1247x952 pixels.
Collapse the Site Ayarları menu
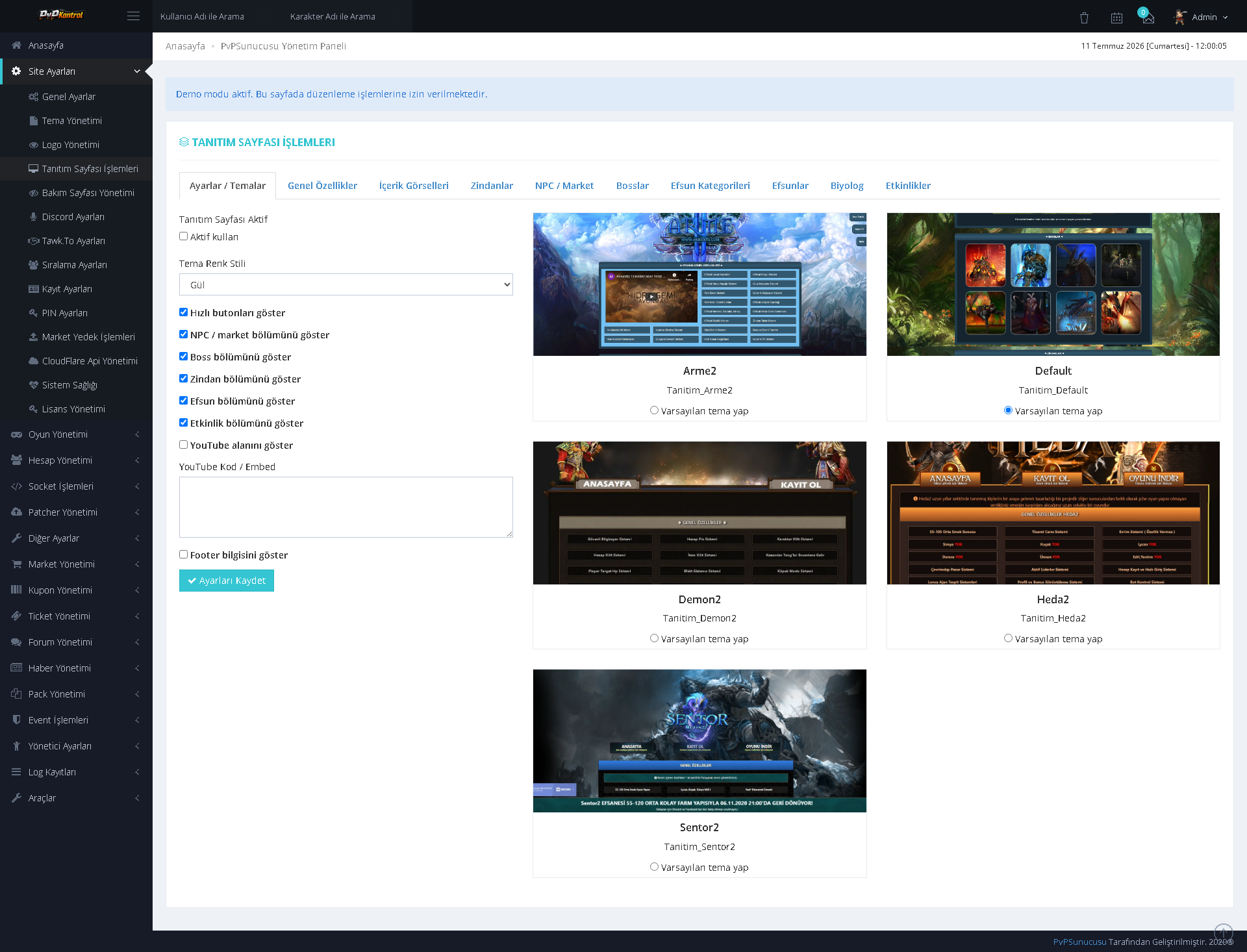[x=77, y=71]
